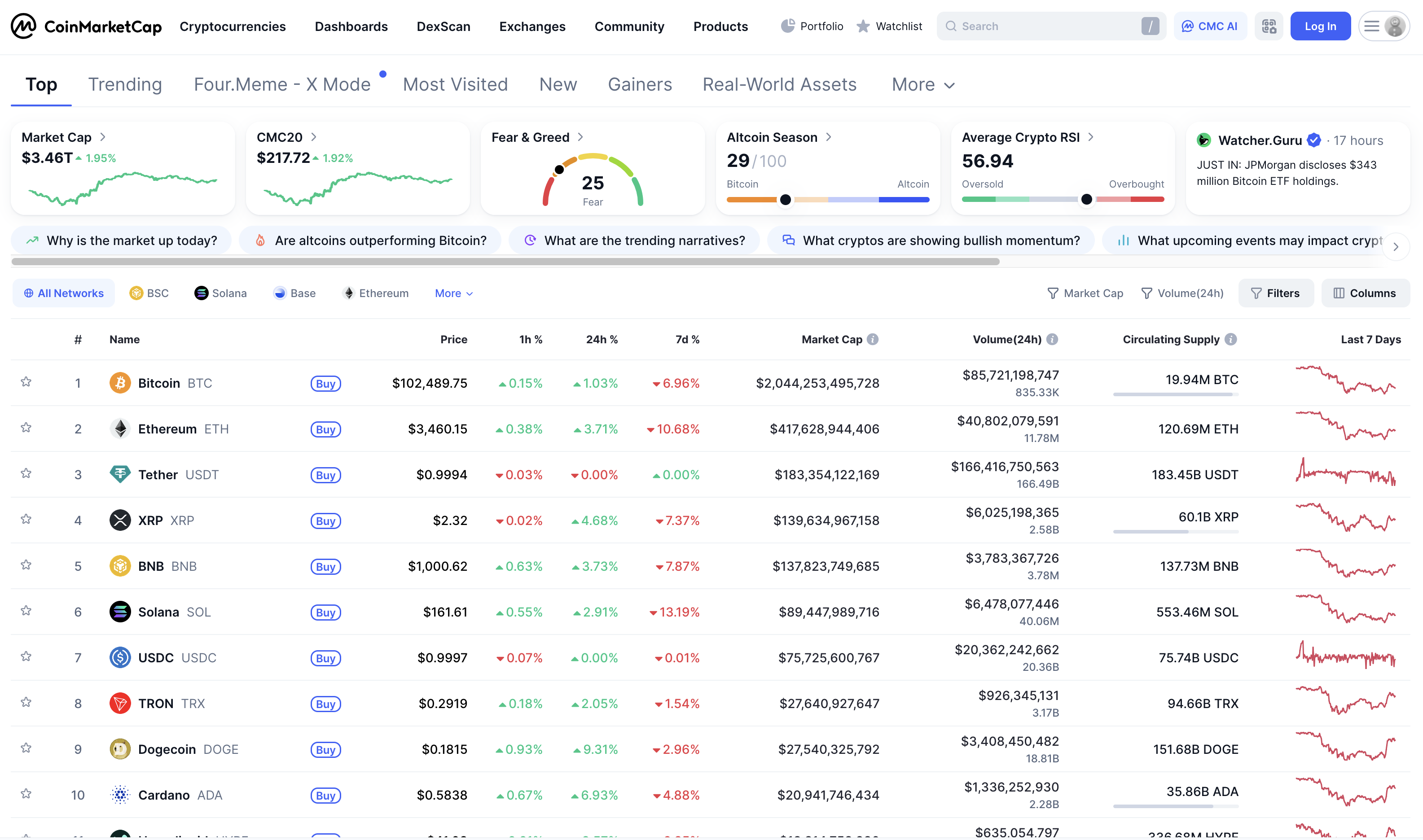This screenshot has height=840, width=1423.
Task: Star Ethereum to add to watchlist
Action: [26, 428]
